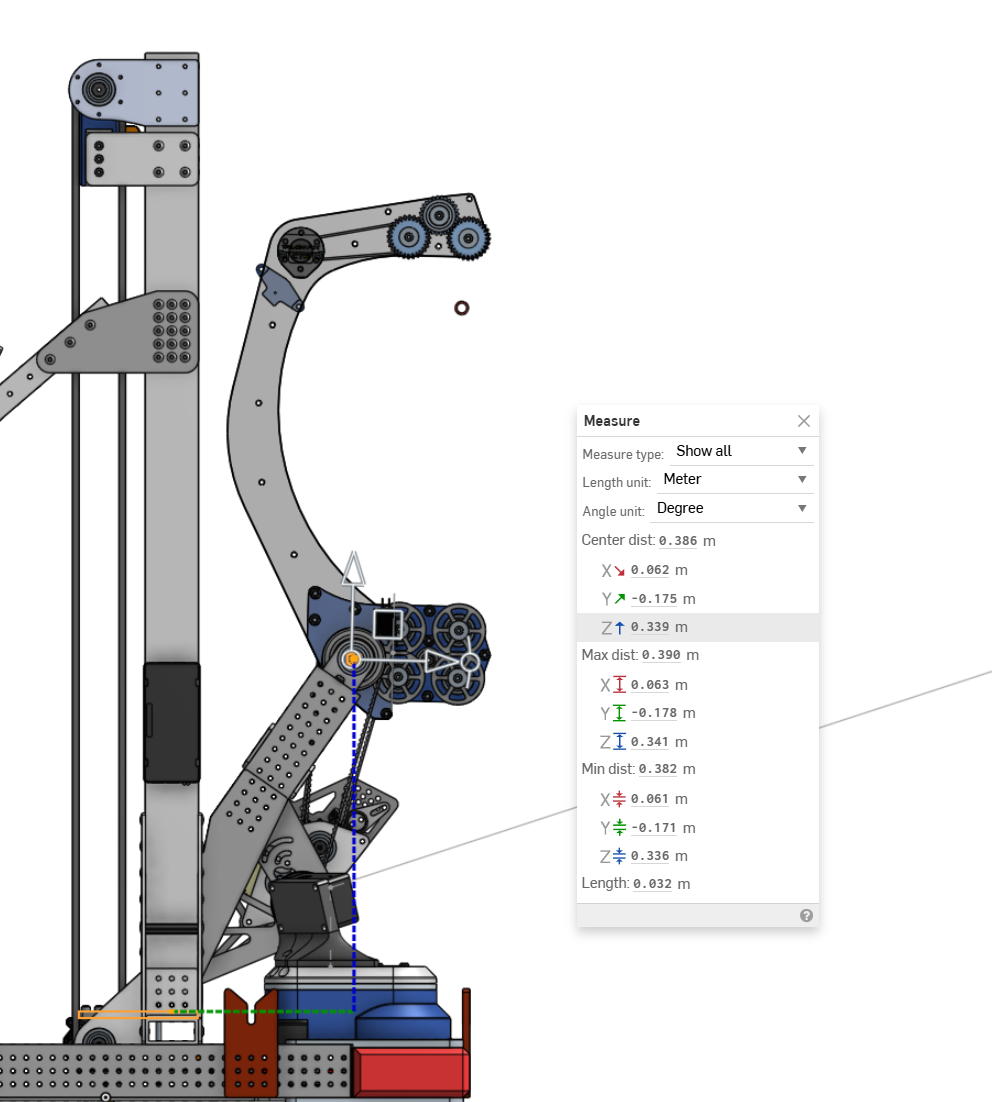The height and width of the screenshot is (1102, 992).
Task: Click the triad manipulator's upward arrow
Action: (x=353, y=568)
